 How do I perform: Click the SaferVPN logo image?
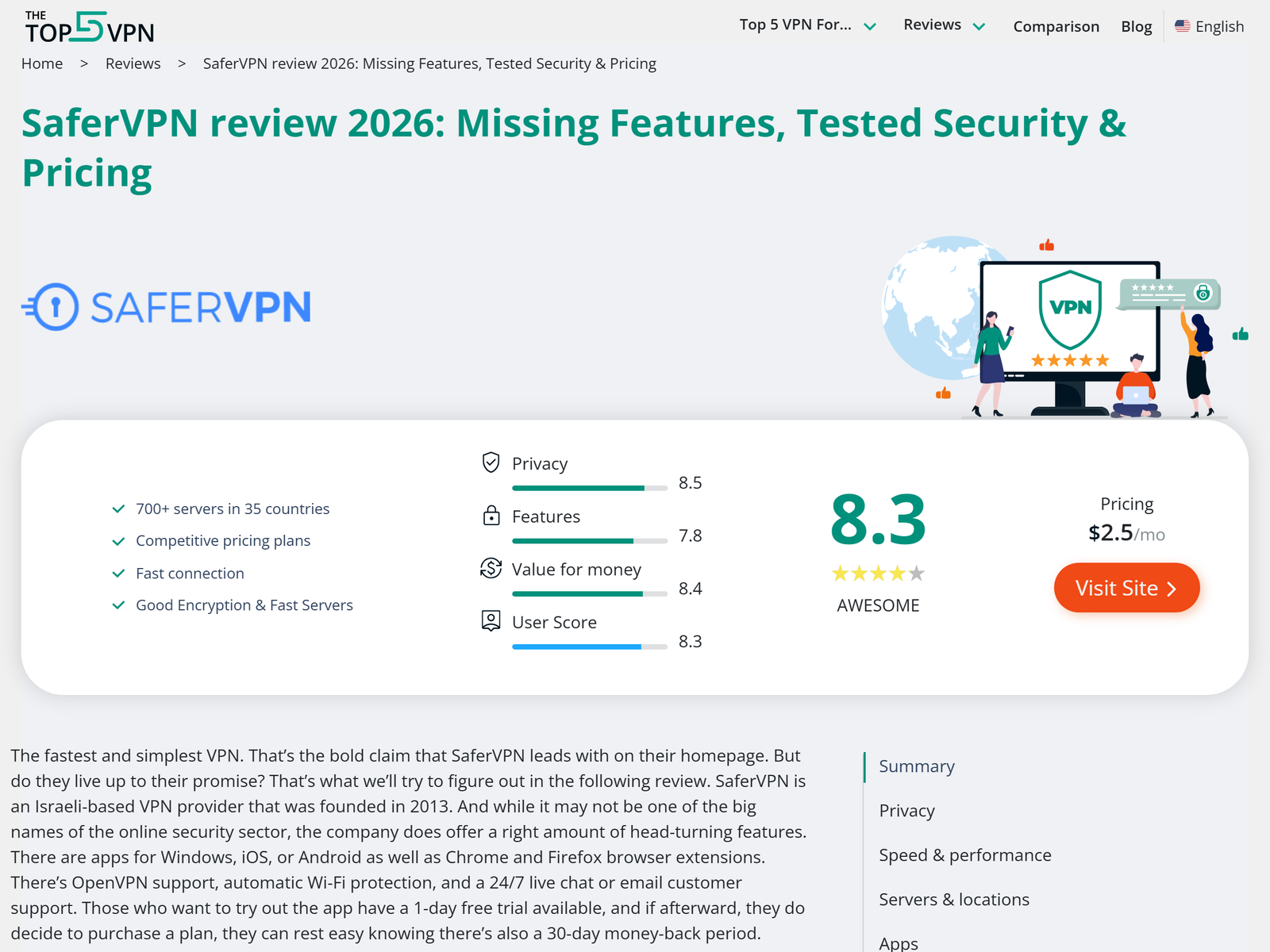[167, 307]
